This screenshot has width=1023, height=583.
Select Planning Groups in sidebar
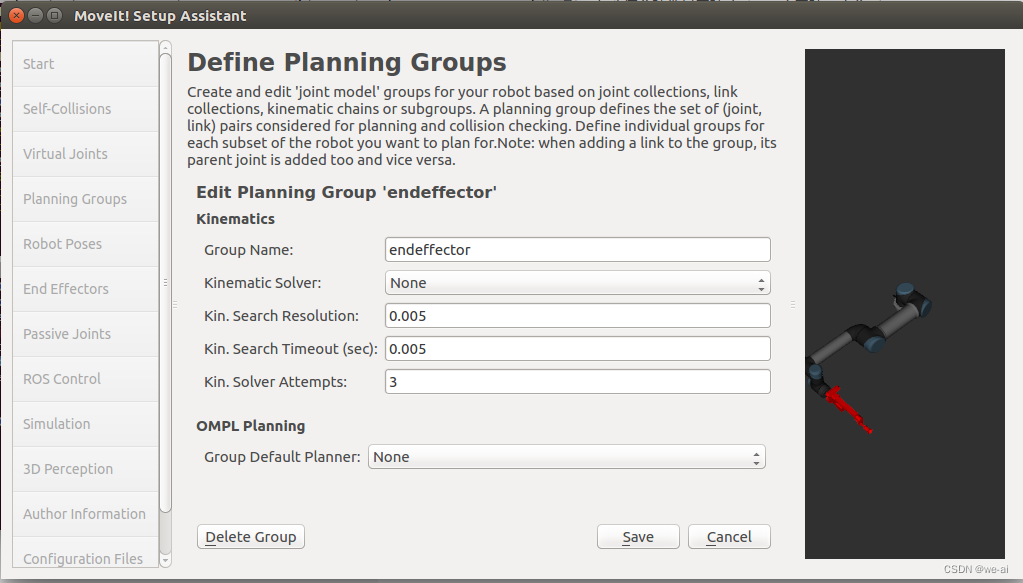pos(85,199)
